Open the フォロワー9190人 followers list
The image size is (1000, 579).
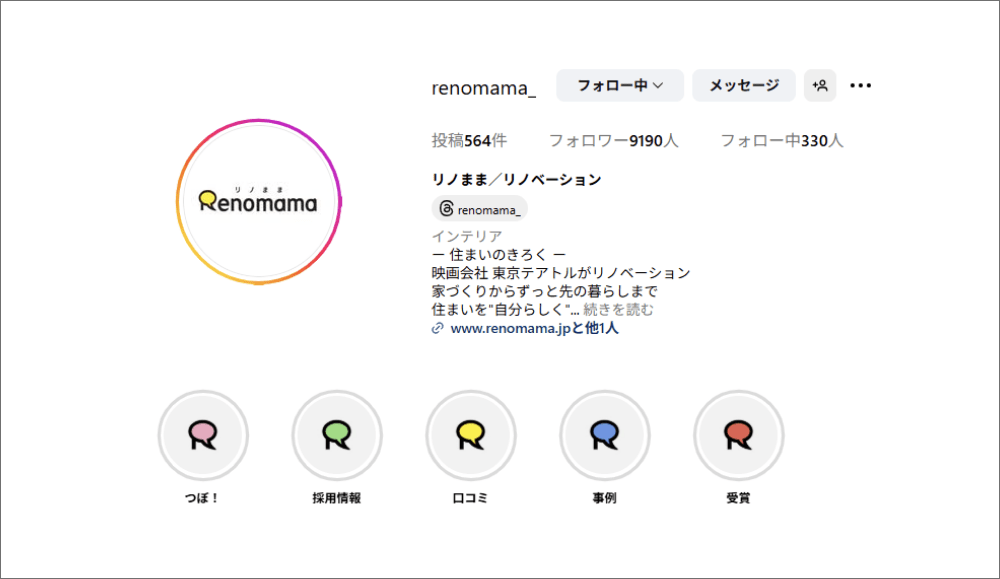pos(614,140)
